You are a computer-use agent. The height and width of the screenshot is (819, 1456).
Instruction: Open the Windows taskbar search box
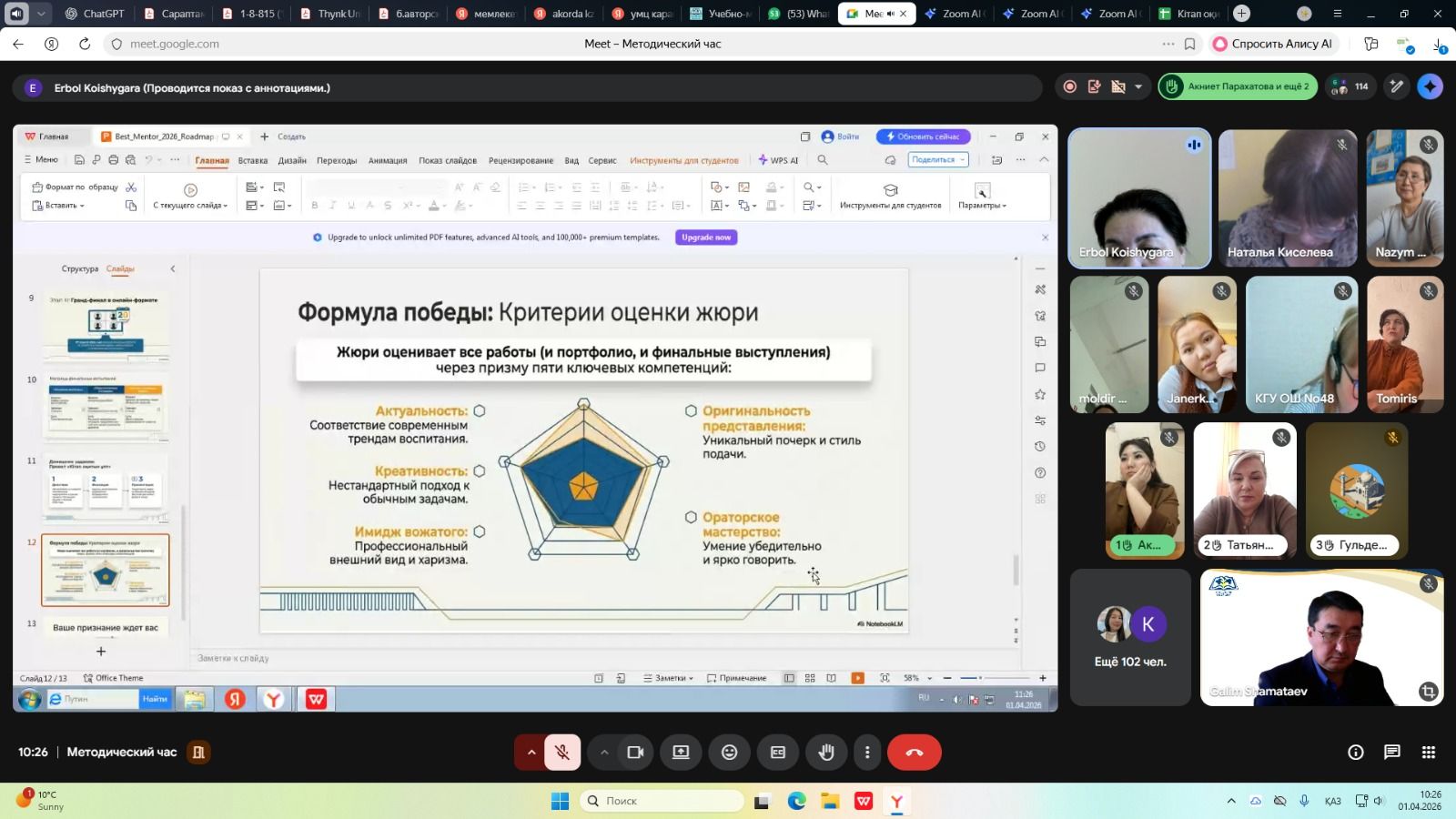click(x=662, y=801)
